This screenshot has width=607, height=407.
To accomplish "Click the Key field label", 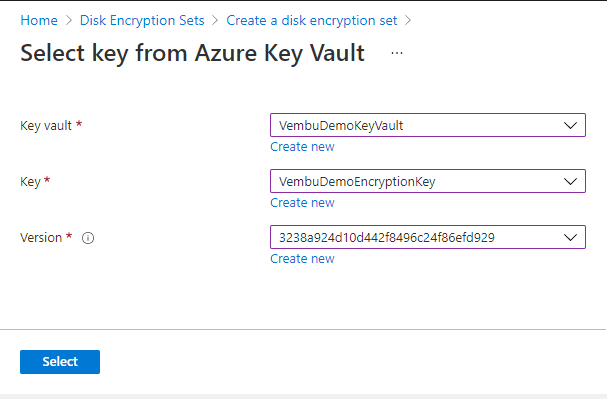I will (31, 182).
